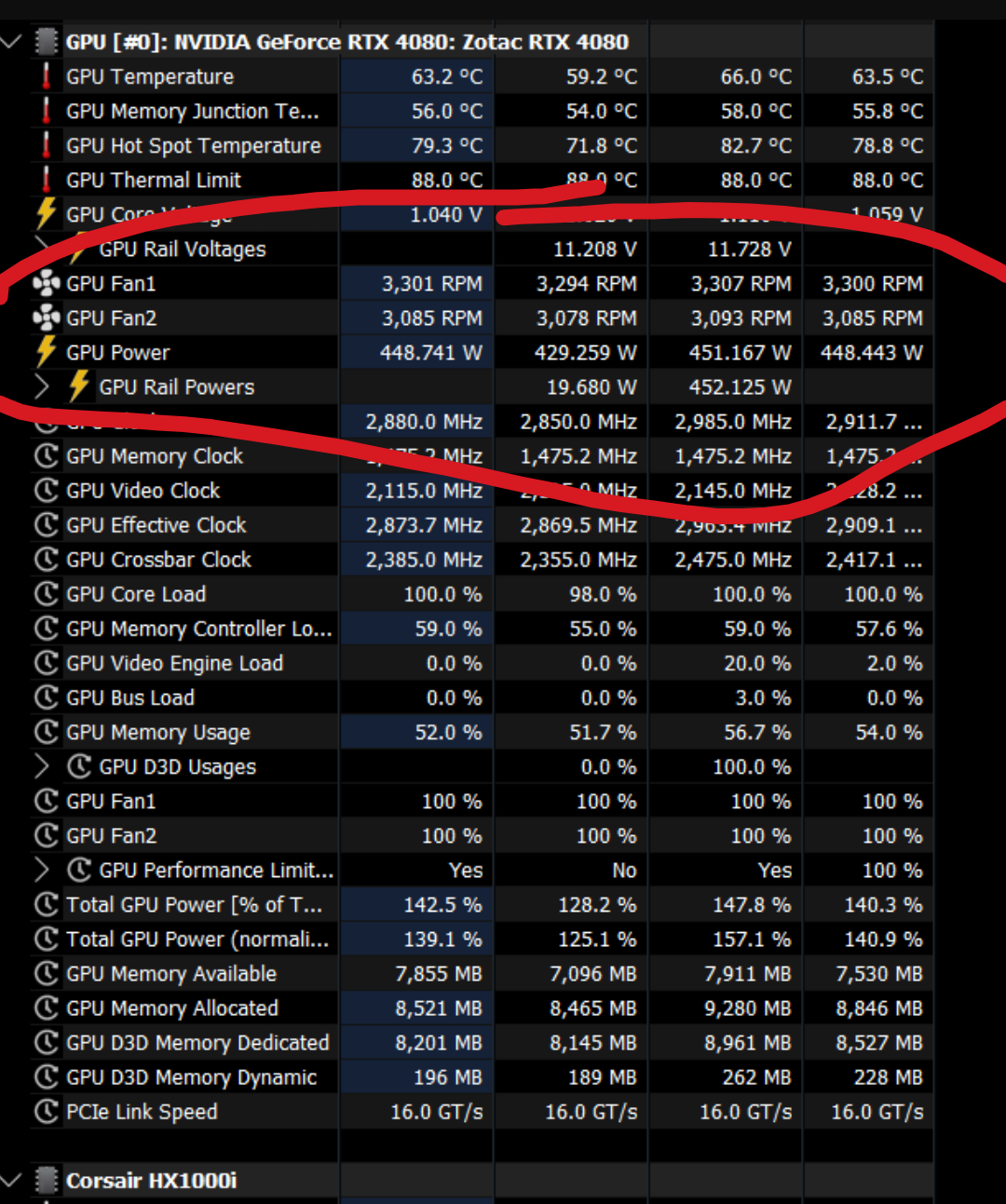
Task: Click the clock icon beside GPU Video Engine Load
Action: tap(46, 663)
